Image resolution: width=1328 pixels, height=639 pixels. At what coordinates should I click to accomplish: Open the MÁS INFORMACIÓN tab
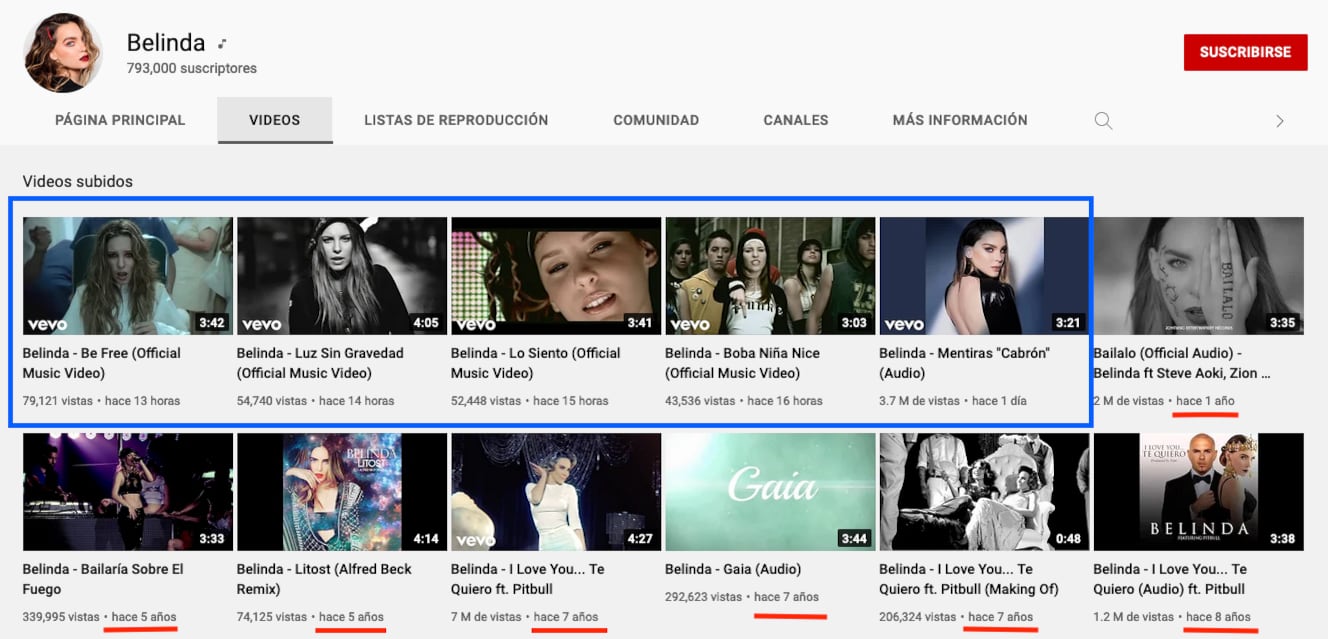point(960,120)
